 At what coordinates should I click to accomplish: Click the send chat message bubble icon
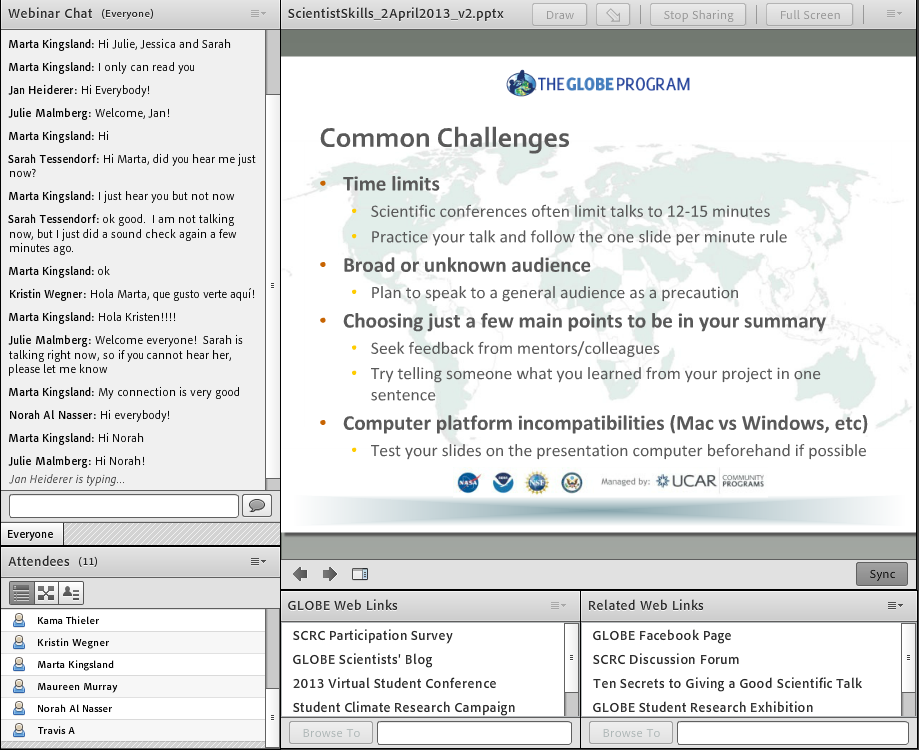tap(257, 506)
